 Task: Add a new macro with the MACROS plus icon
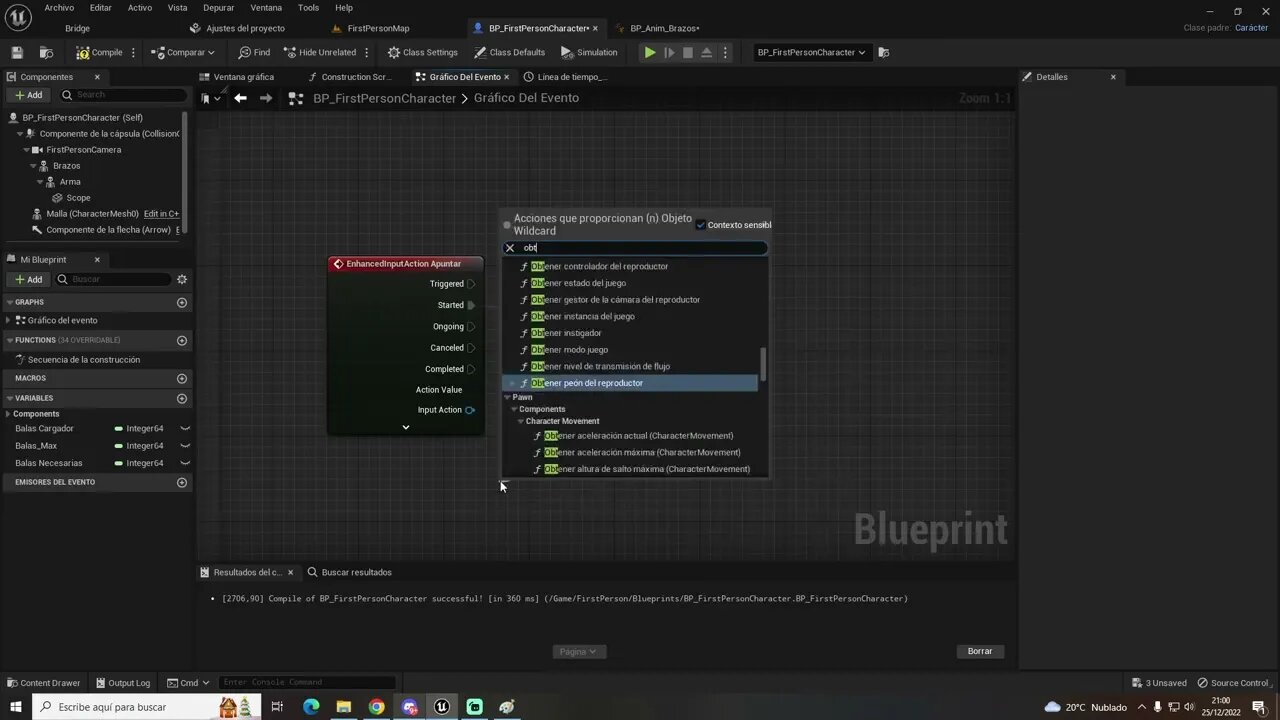(x=182, y=378)
